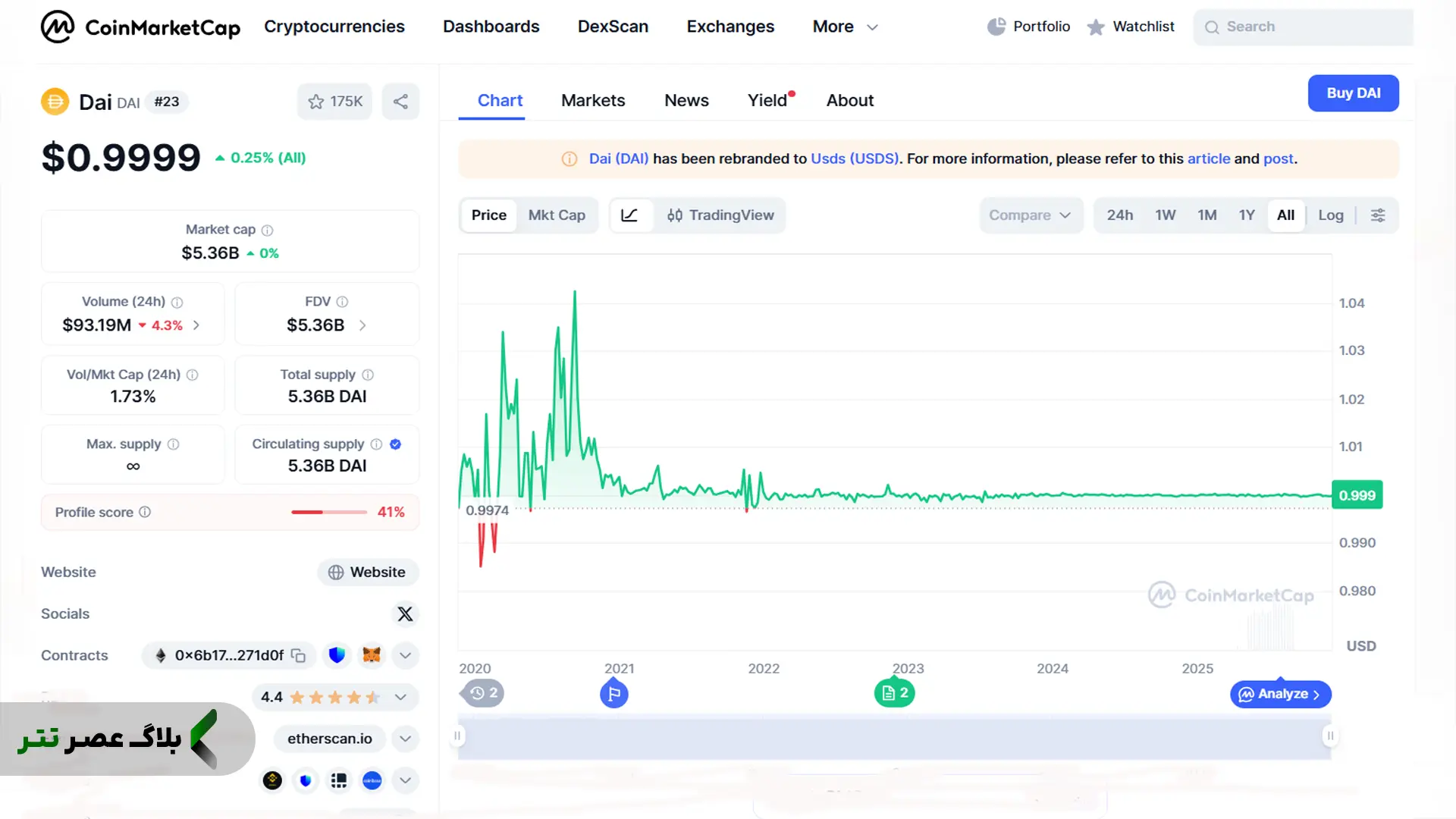
Task: Open the Cryptocurrencies menu
Action: 334,27
